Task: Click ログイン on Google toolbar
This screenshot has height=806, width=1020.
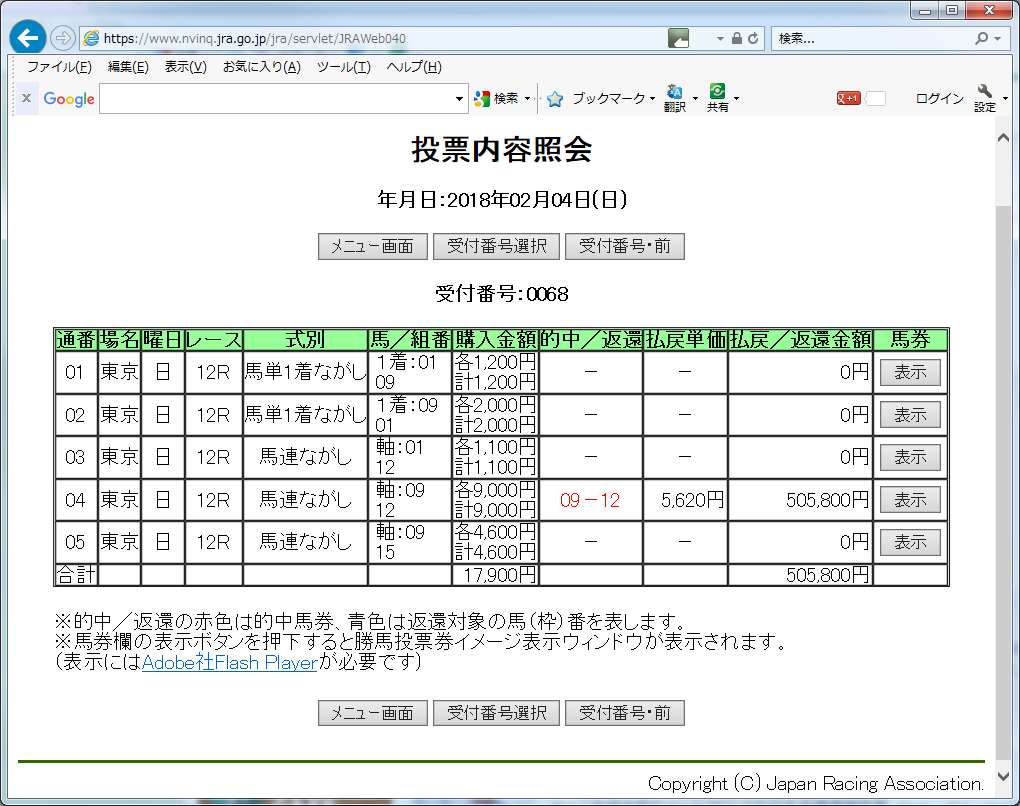Action: tap(939, 98)
